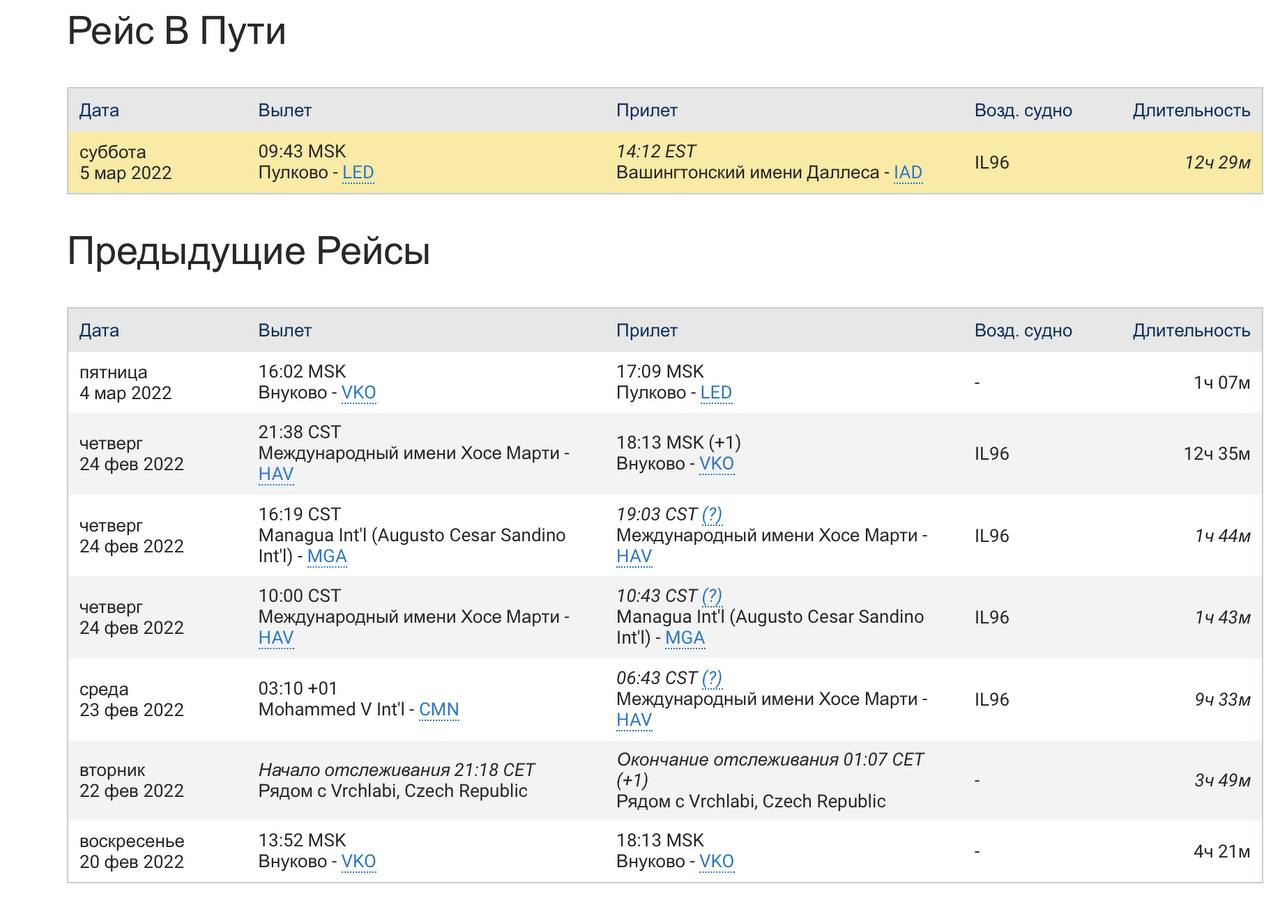This screenshot has width=1280, height=900.
Task: Open HAV departure link for 21:38 CST flight
Action: point(275,475)
